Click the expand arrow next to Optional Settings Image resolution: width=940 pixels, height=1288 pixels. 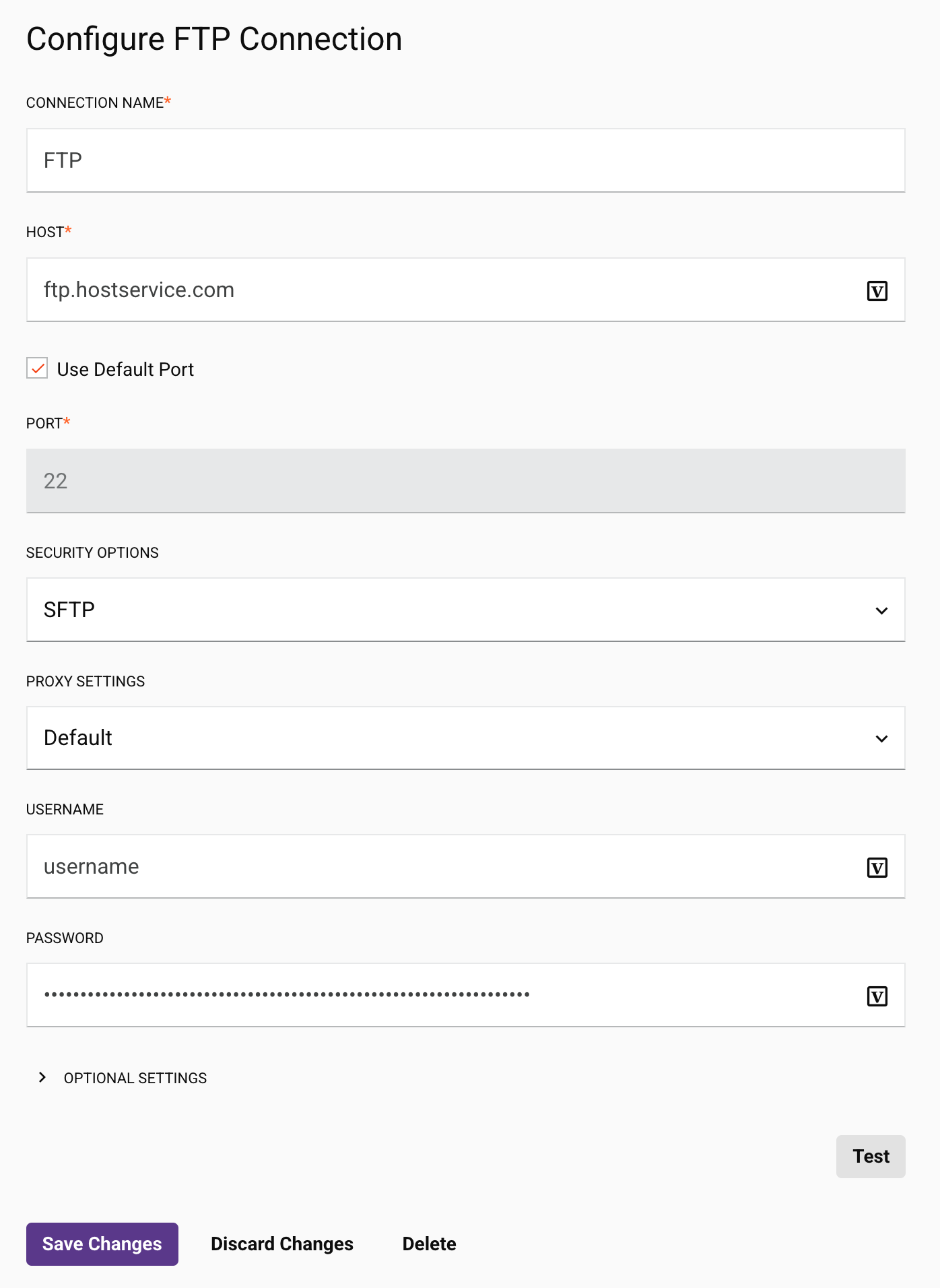[42, 1078]
